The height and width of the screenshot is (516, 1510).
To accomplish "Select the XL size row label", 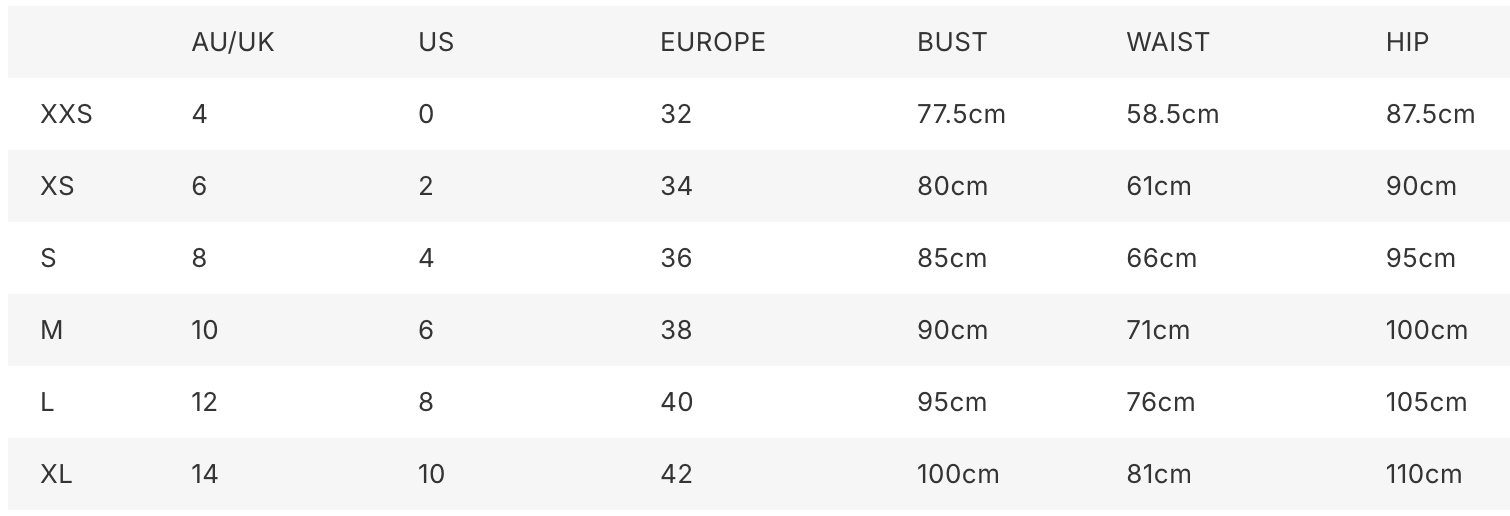I will pos(56,474).
